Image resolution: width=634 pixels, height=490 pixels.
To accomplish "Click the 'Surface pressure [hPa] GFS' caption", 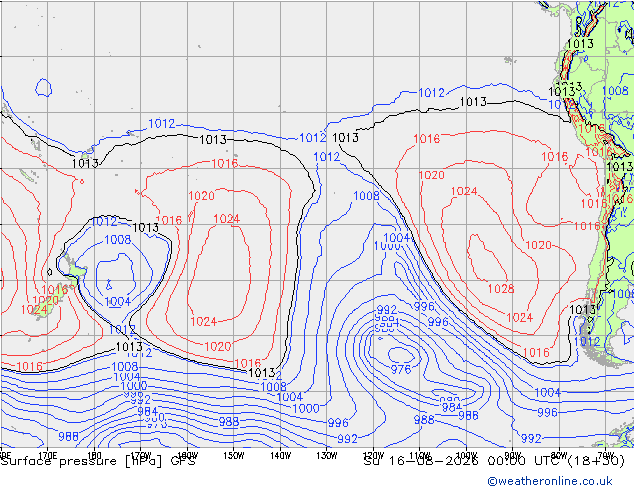I will point(98,461).
